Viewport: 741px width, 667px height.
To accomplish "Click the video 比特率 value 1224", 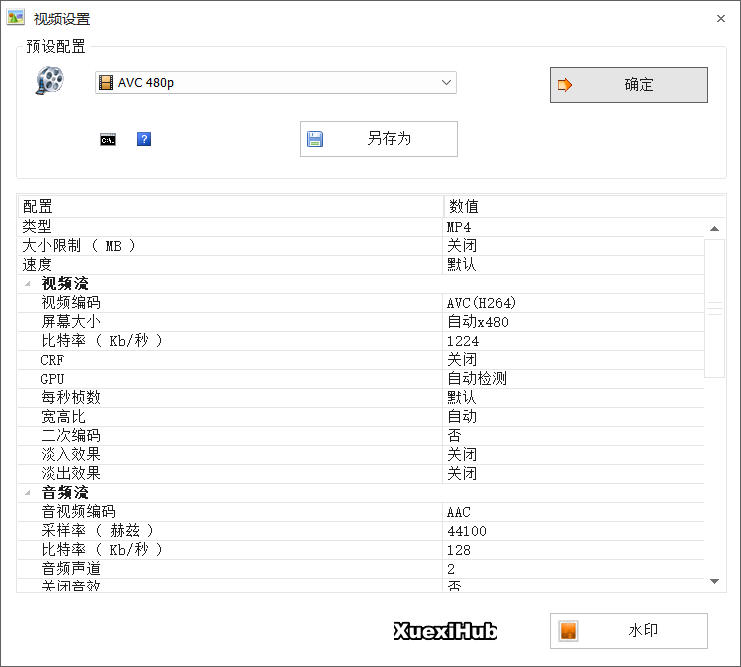I will pos(462,341).
